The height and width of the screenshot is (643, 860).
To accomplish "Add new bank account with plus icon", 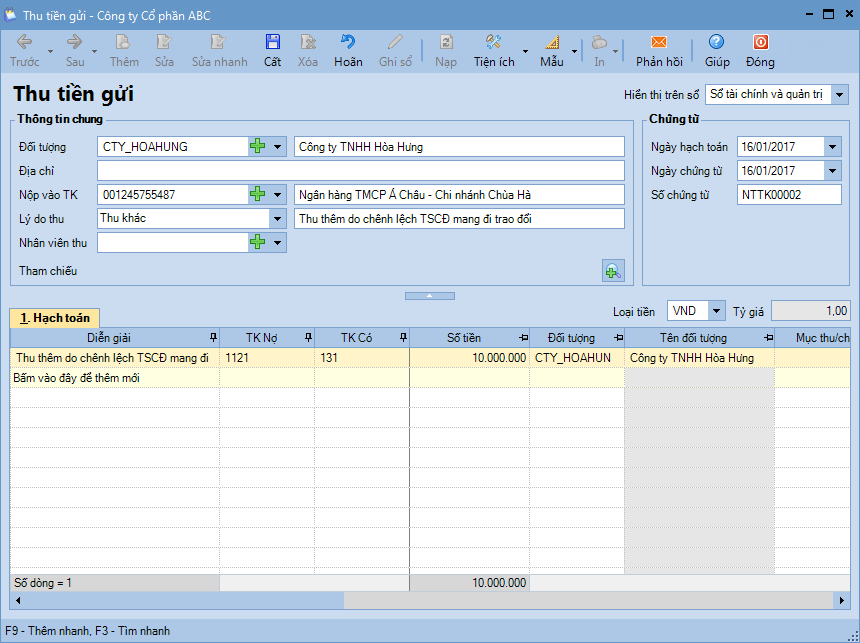I will tap(258, 194).
